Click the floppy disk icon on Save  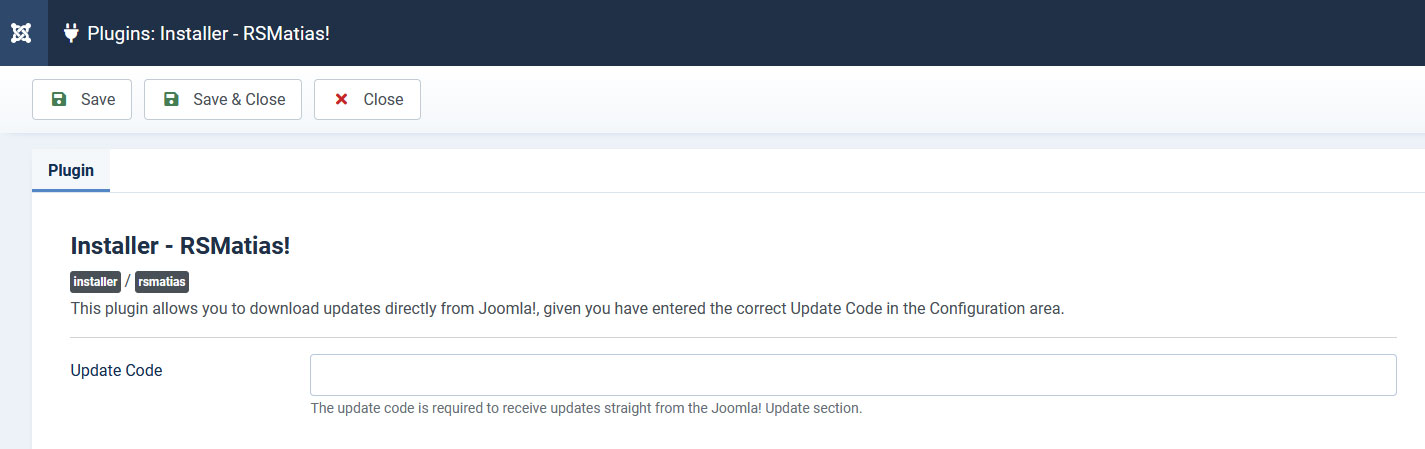59,99
